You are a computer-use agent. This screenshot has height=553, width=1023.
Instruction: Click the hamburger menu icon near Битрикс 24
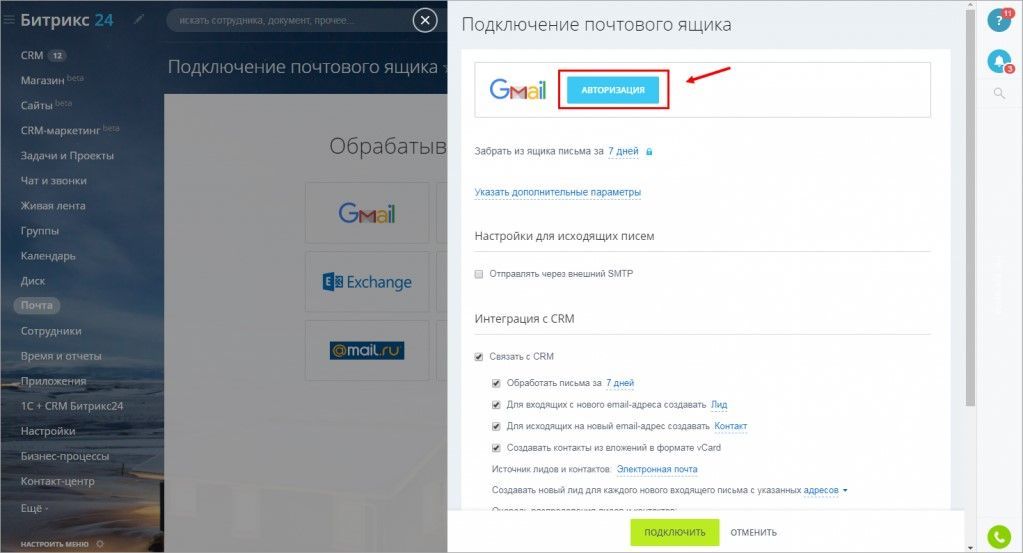tap(9, 20)
